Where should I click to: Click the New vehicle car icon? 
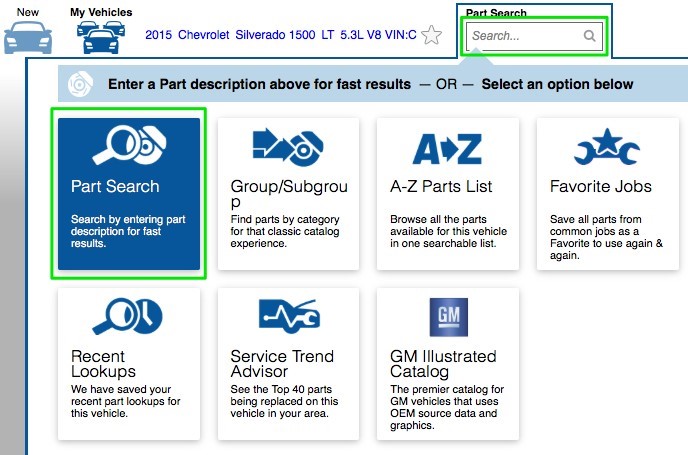(x=27, y=36)
